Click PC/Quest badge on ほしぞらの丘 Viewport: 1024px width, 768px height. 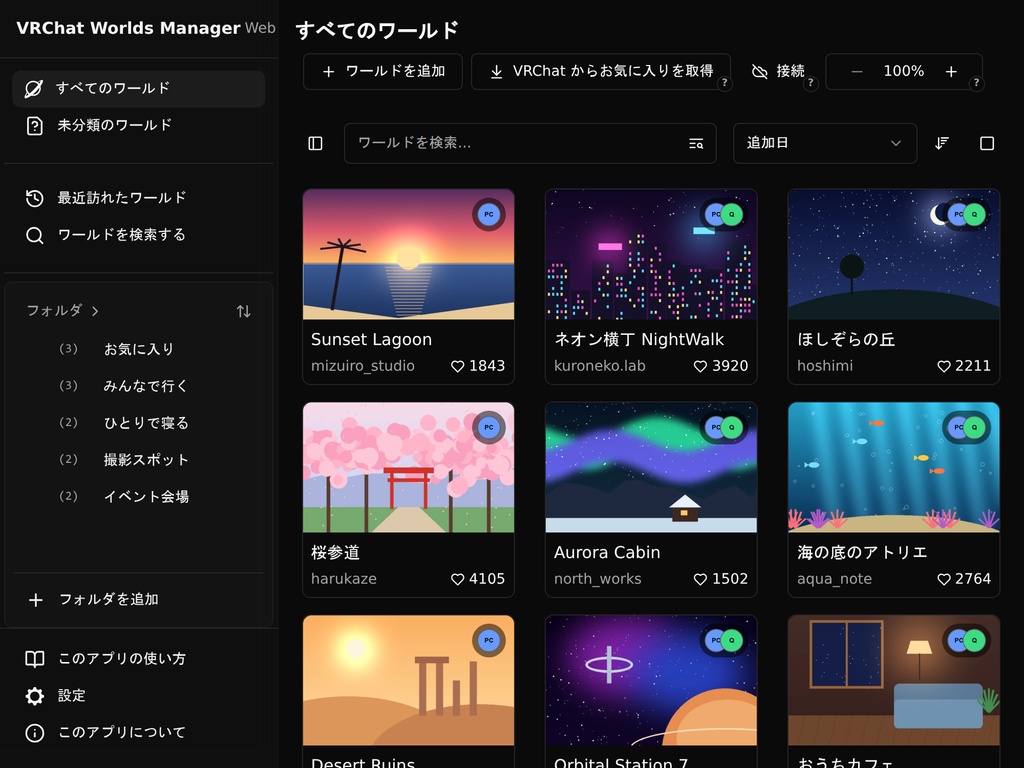967,214
